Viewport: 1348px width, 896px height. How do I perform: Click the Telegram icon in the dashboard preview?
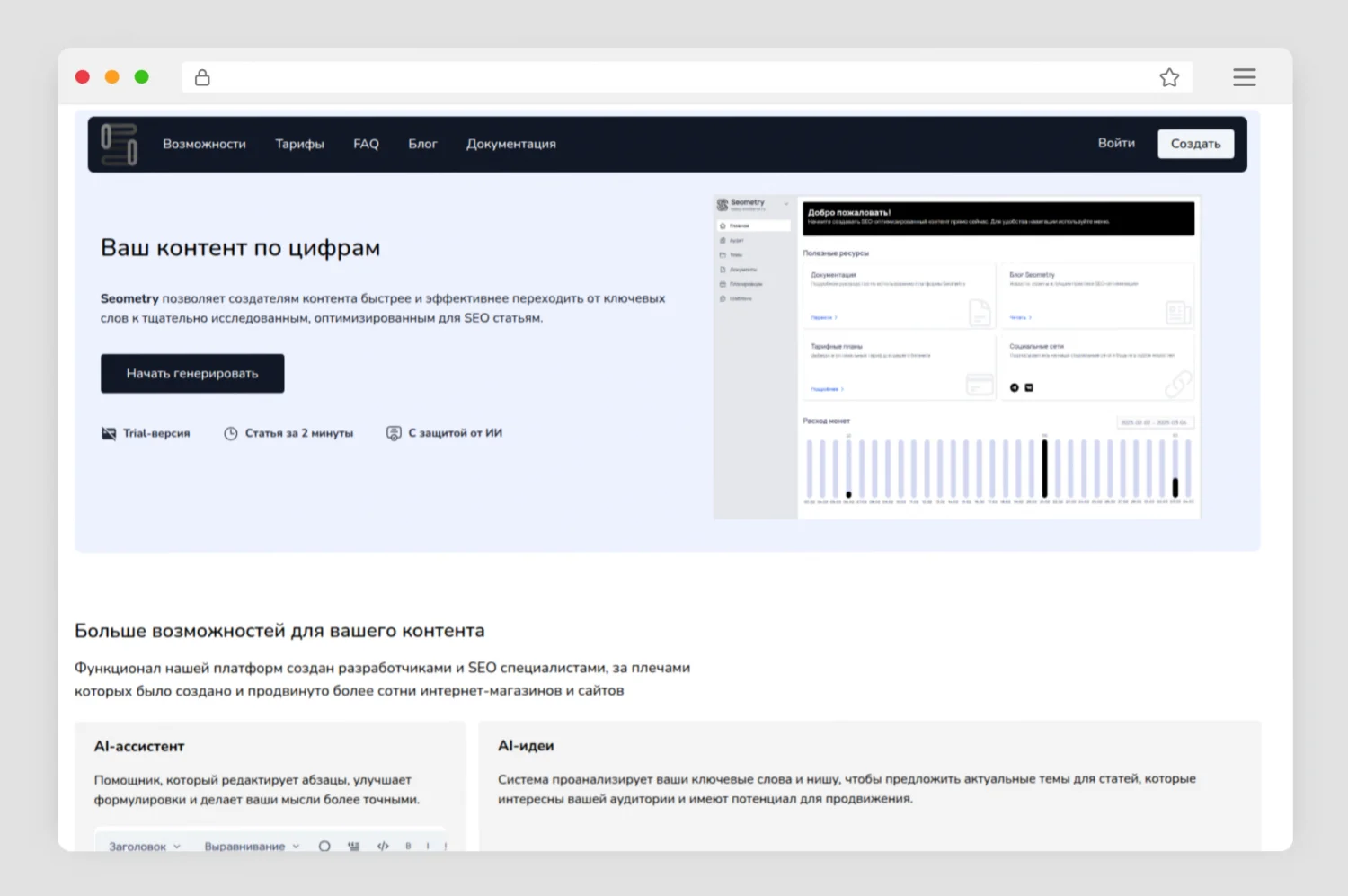coord(1015,387)
